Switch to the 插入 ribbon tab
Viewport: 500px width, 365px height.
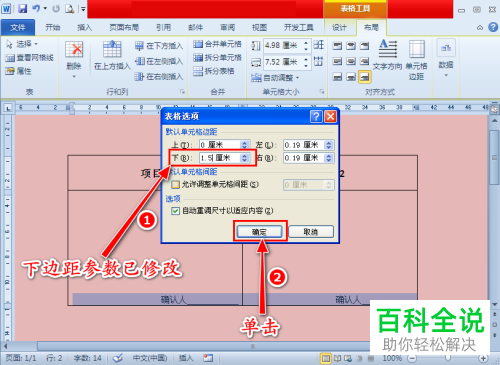click(84, 27)
